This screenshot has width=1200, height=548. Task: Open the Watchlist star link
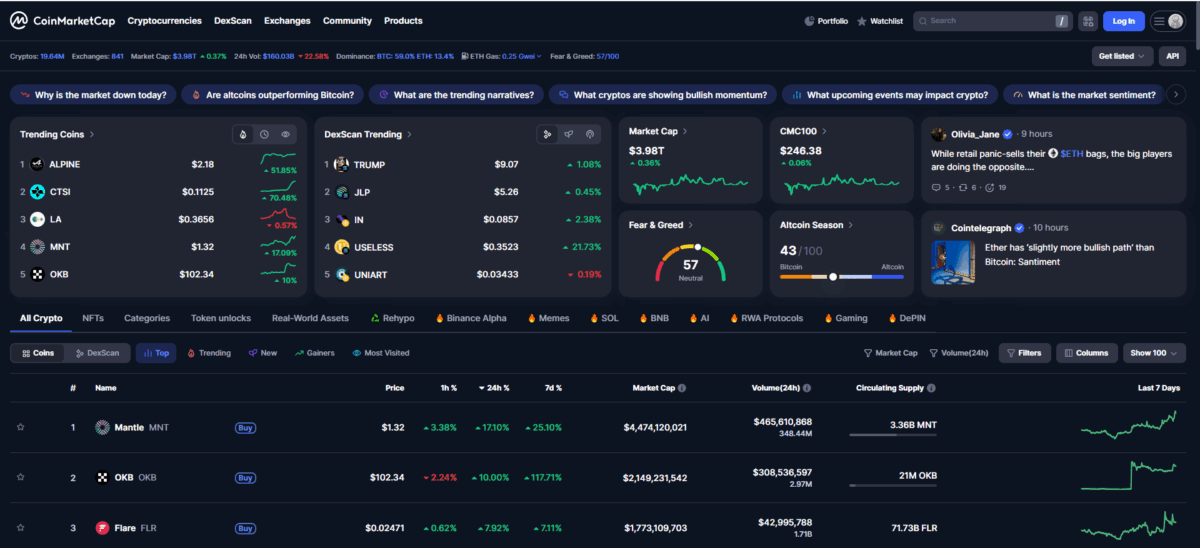880,21
